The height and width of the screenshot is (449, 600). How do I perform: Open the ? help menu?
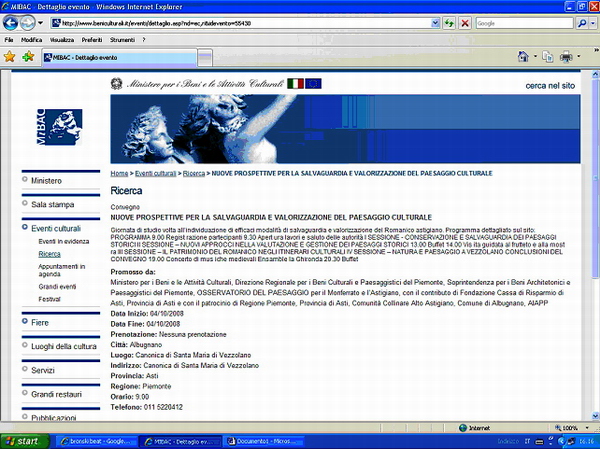point(144,40)
